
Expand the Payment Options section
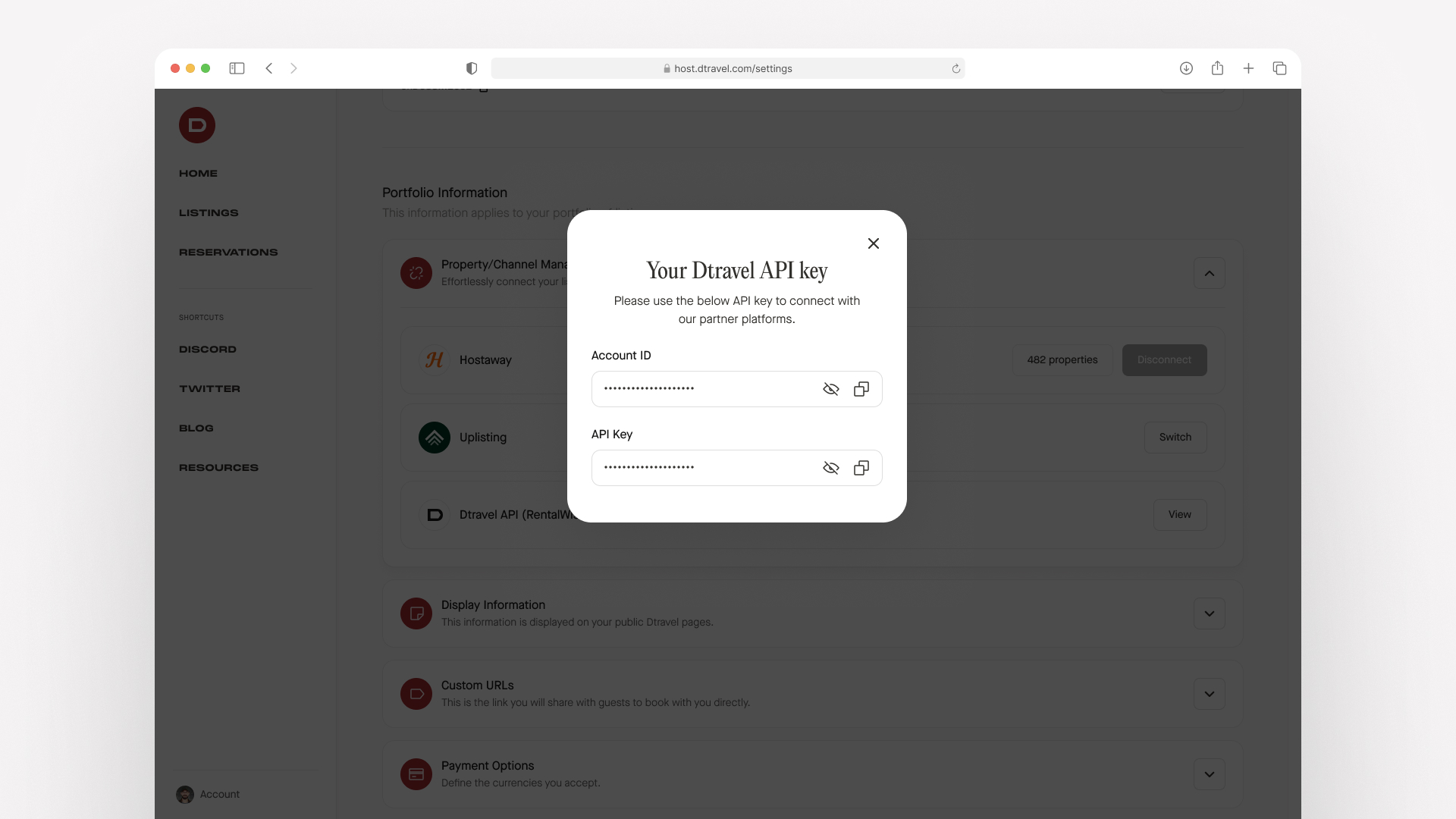coord(1210,774)
